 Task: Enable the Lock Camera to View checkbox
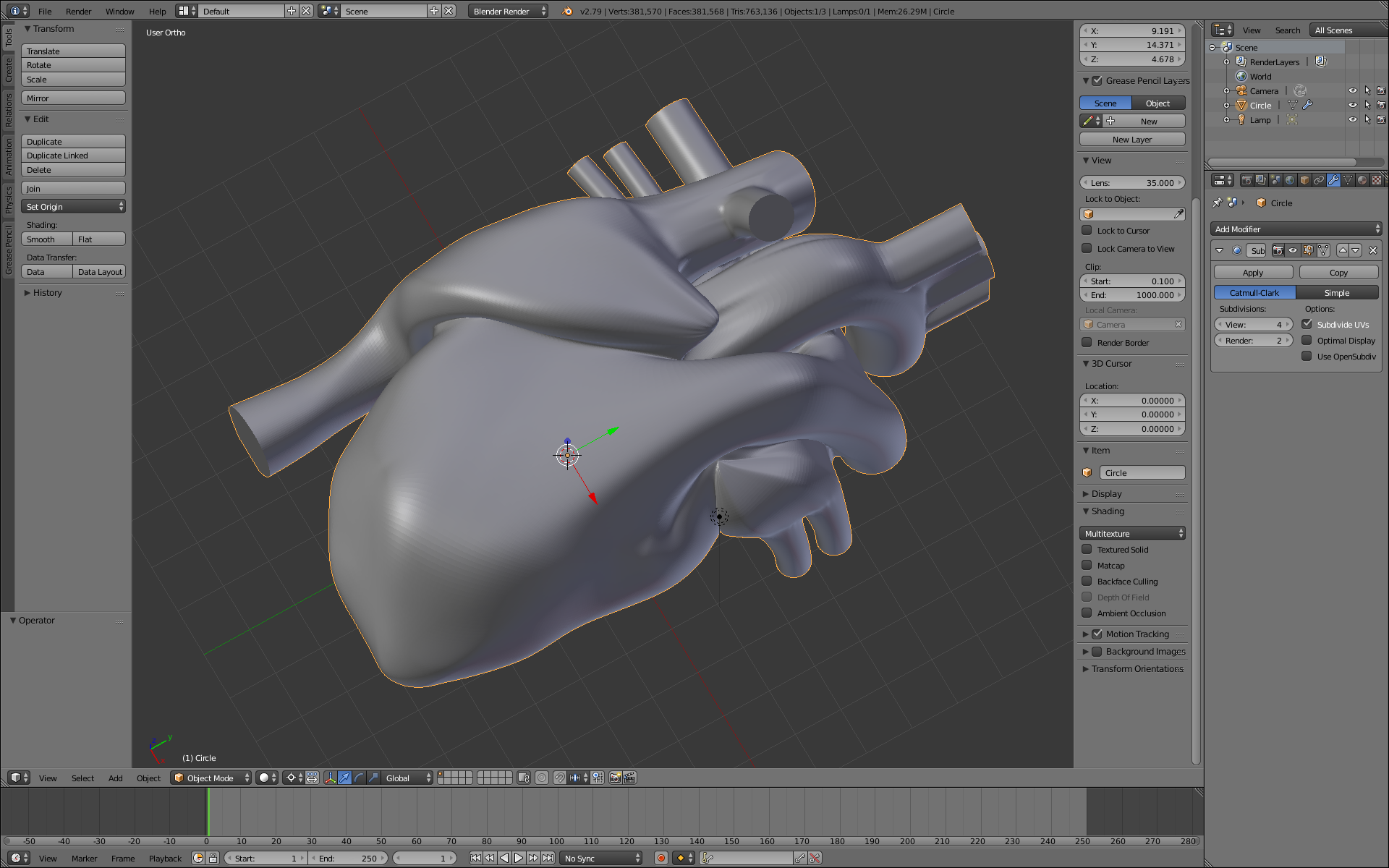pos(1087,248)
